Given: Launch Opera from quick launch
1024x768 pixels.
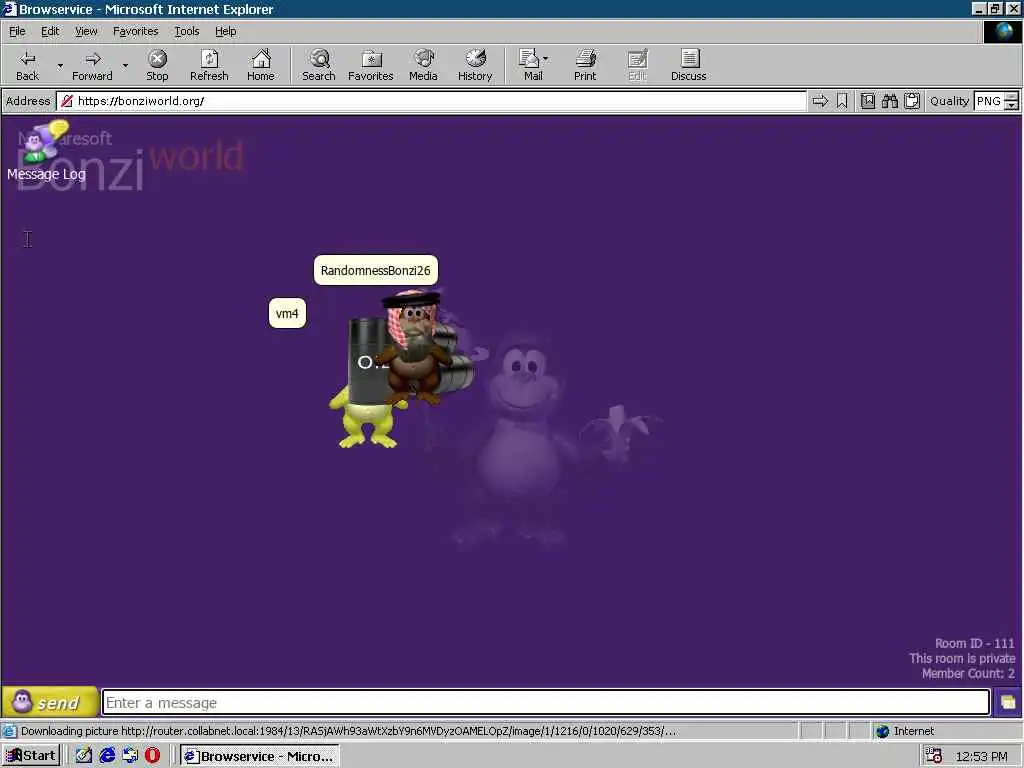Looking at the screenshot, I should (x=152, y=756).
